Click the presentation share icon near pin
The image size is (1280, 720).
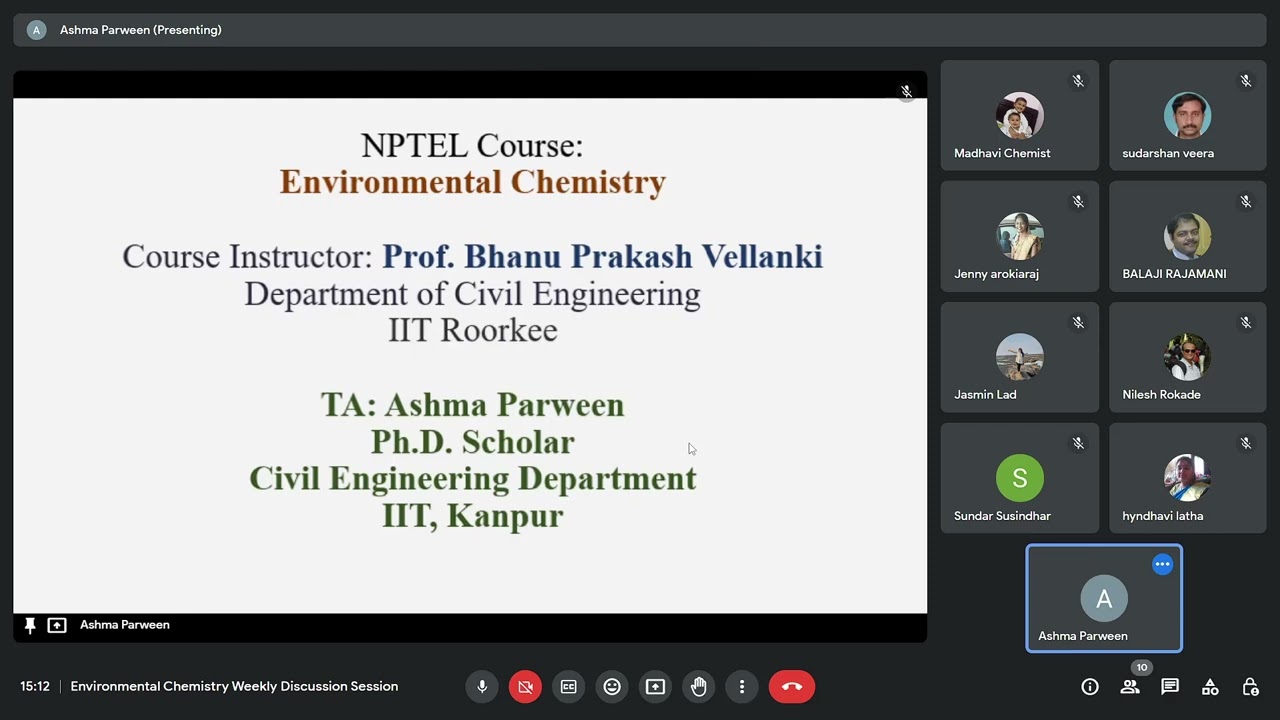(57, 625)
